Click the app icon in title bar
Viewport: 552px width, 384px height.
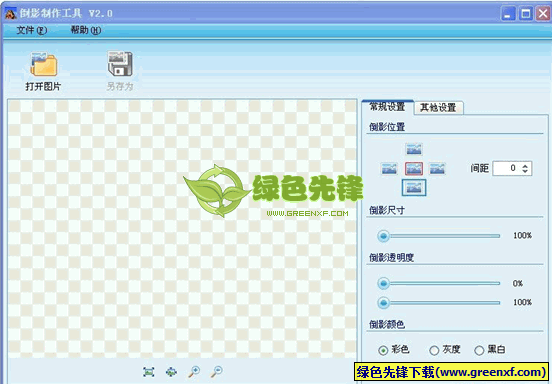click(11, 14)
